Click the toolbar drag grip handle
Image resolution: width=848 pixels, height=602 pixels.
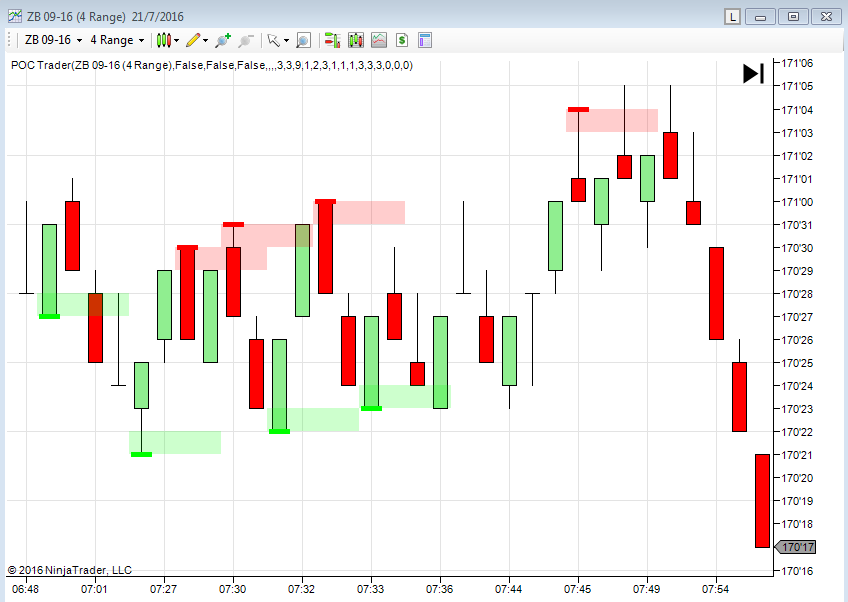coord(9,40)
